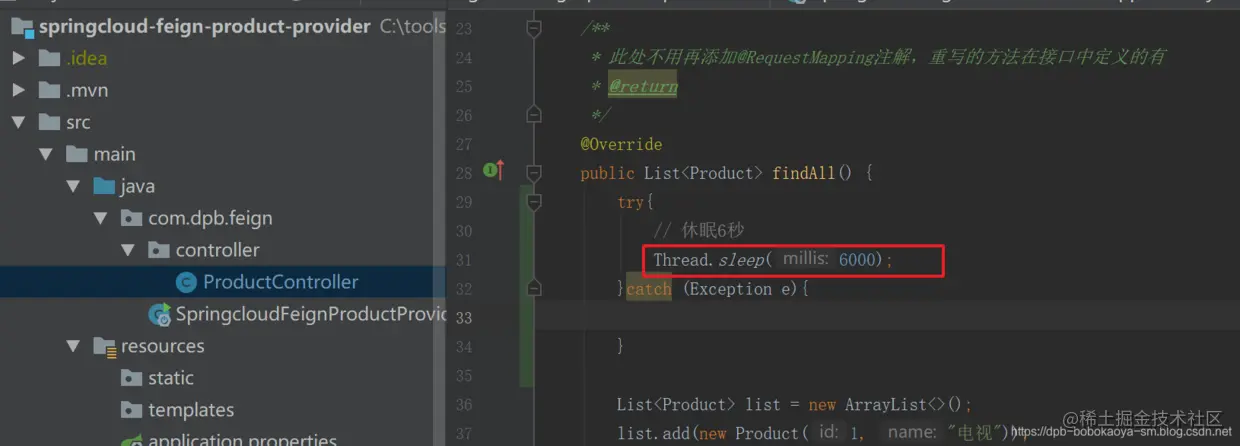
Task: Select the static folder row
Action: click(x=223, y=378)
